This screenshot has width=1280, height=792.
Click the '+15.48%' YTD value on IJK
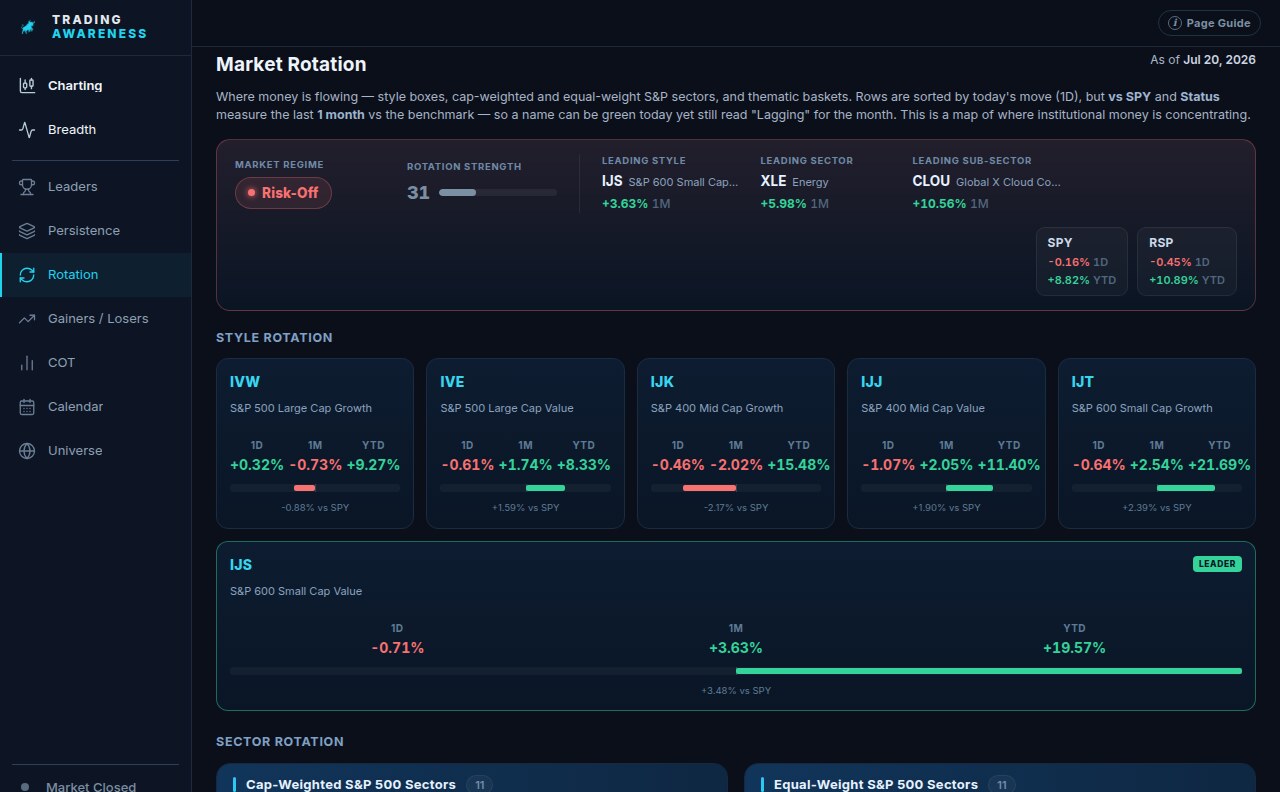(798, 465)
